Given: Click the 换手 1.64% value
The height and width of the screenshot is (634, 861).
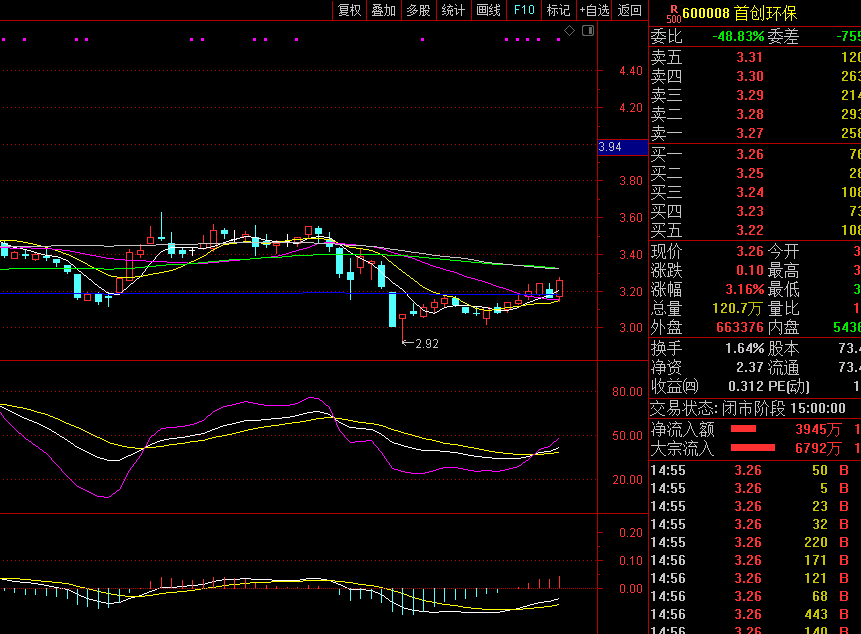Looking at the screenshot, I should click(745, 349).
